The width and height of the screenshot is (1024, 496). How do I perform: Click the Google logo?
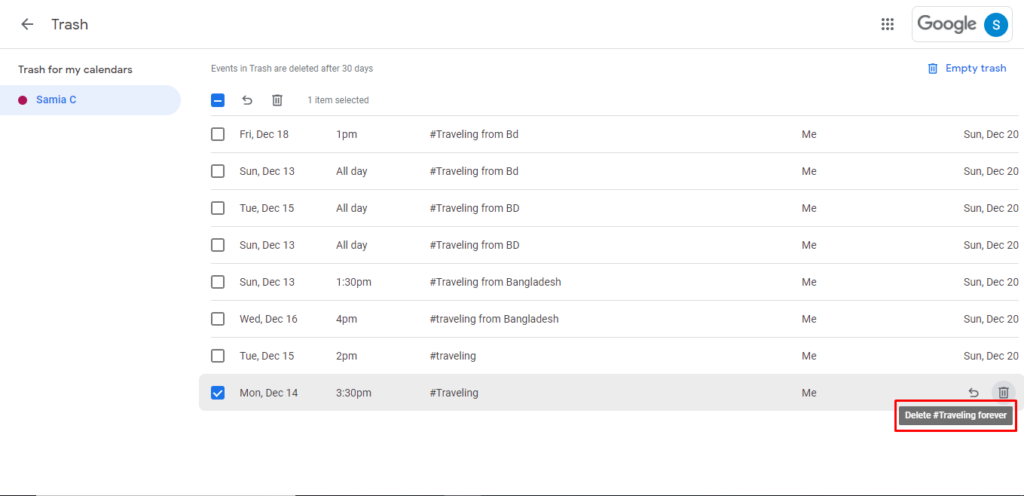click(946, 24)
